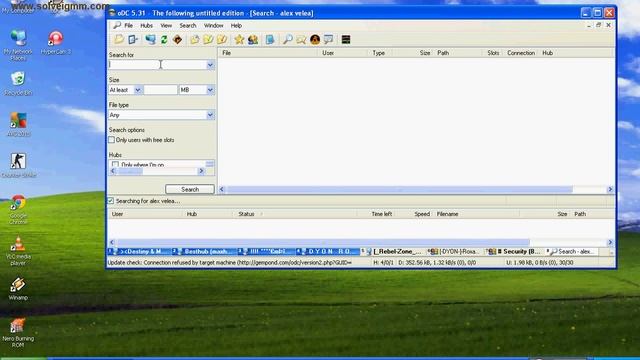Image resolution: width=640 pixels, height=360 pixels.
Task: Click the ADL search folder-magnifier icon
Action: pyautogui.click(x=301, y=40)
